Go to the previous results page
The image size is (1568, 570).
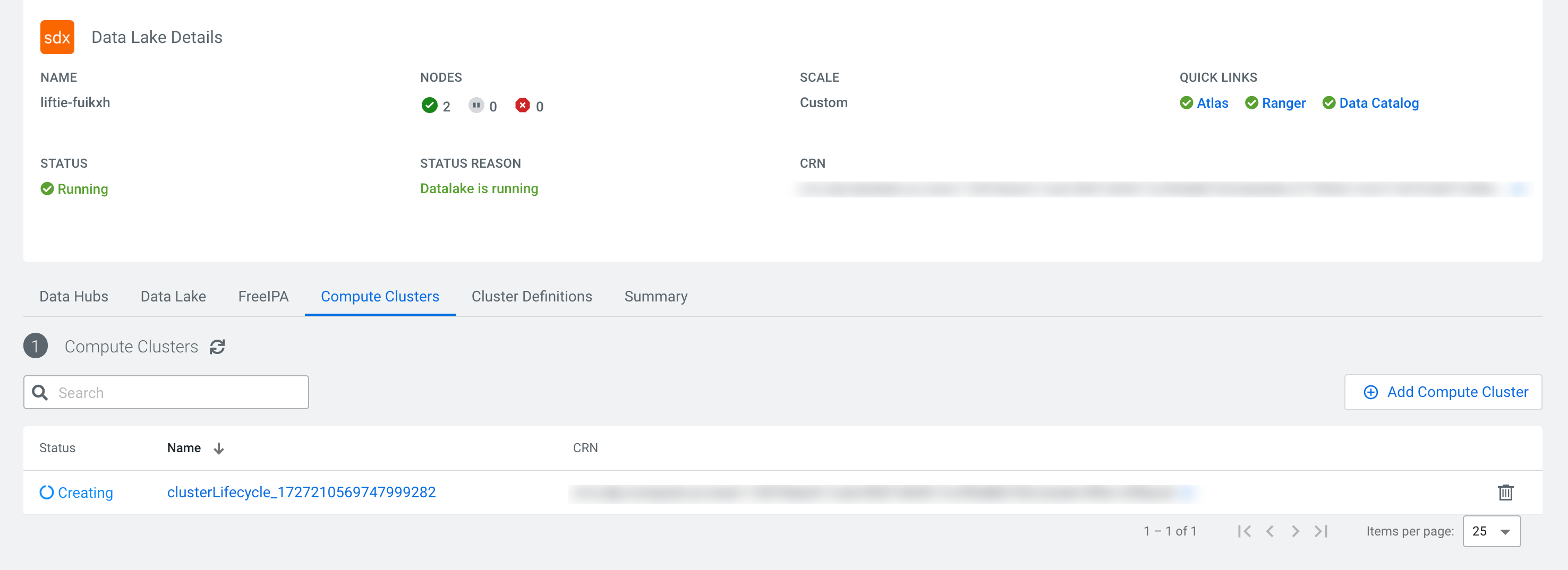1269,531
